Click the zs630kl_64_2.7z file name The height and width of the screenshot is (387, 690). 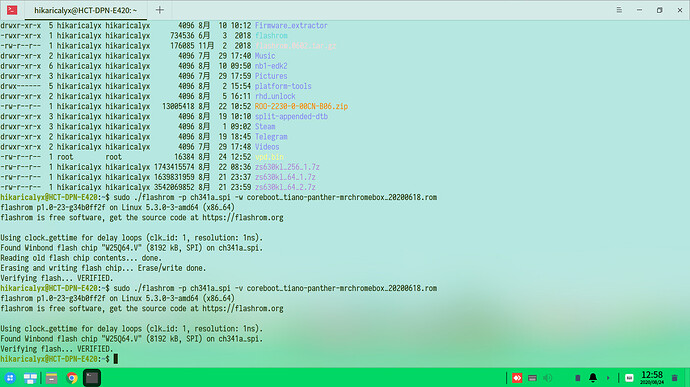coord(285,188)
